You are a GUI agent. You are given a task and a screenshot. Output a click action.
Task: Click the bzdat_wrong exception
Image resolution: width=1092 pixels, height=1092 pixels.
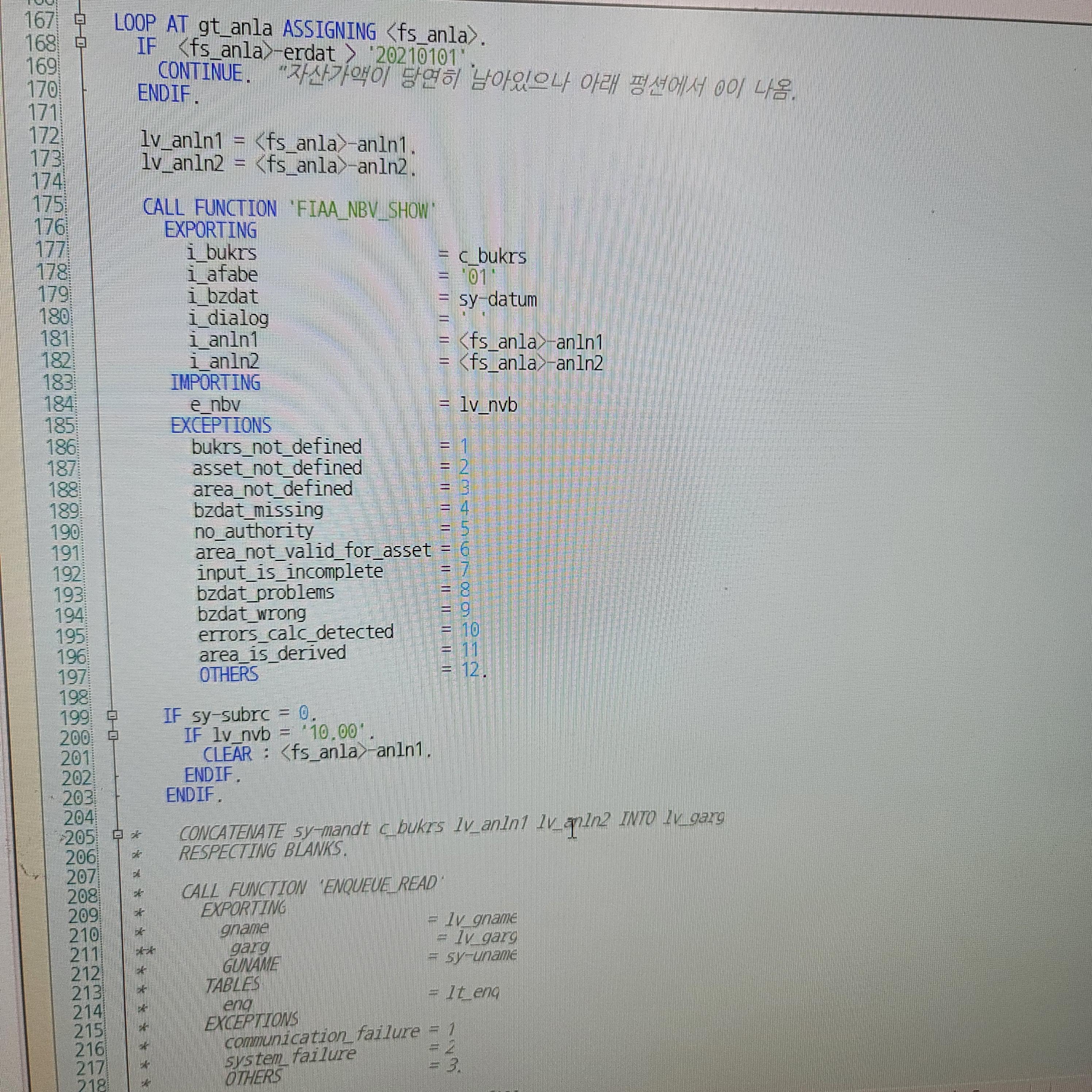[251, 614]
